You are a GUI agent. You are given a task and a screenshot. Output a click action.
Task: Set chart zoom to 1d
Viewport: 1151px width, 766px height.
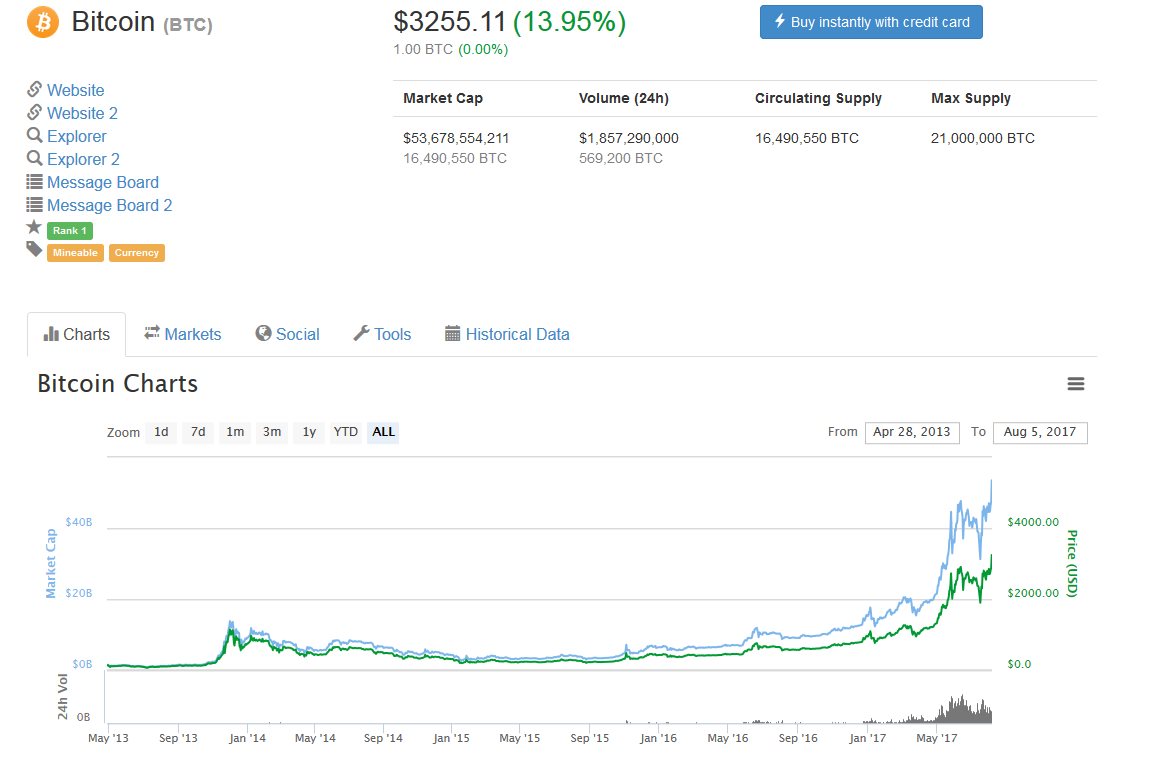tap(161, 432)
